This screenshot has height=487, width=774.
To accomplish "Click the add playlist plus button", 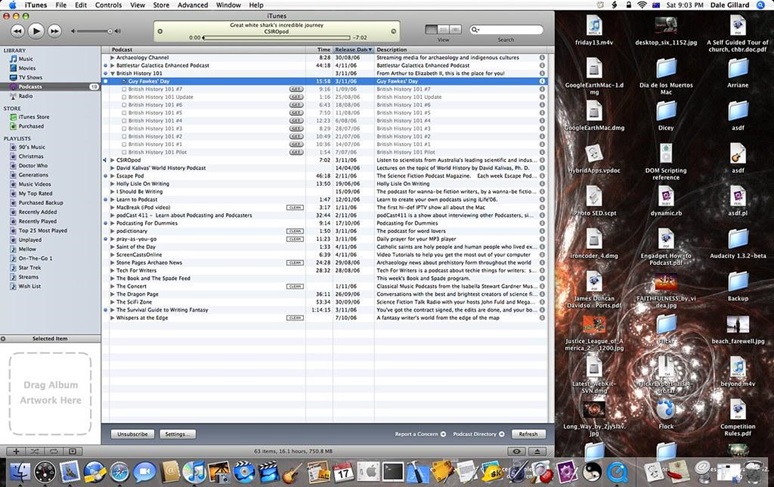I will pyautogui.click(x=16, y=451).
